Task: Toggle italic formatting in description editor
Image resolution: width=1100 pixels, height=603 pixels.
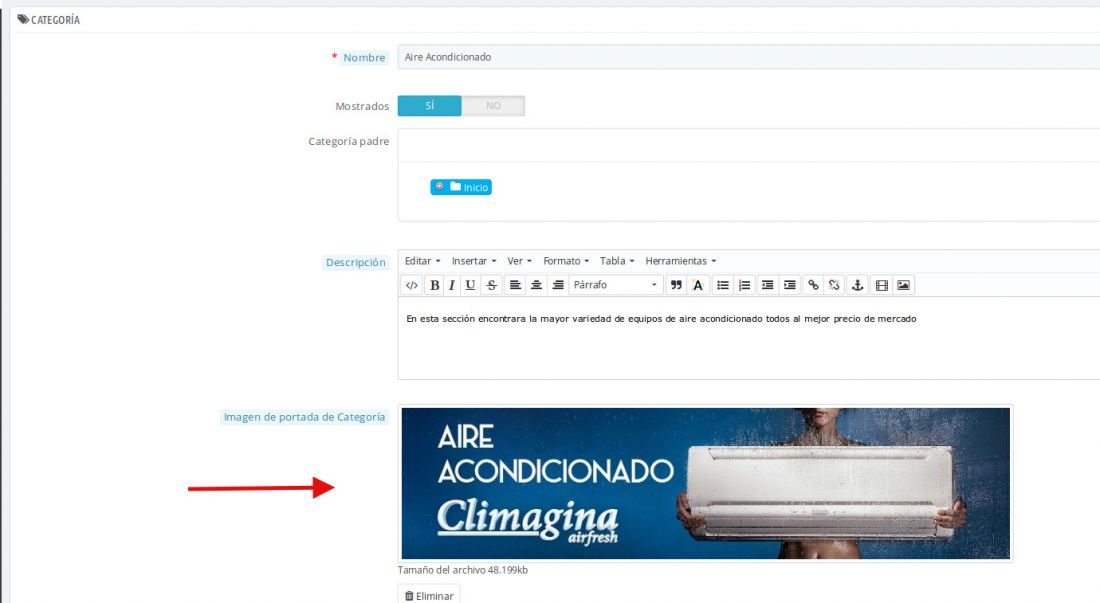Action: [452, 285]
